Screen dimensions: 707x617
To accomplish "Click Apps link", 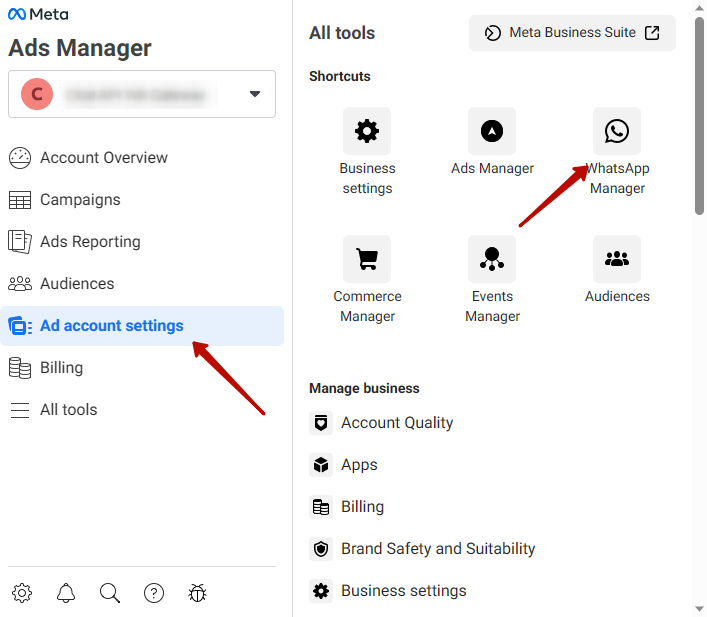I will (359, 465).
